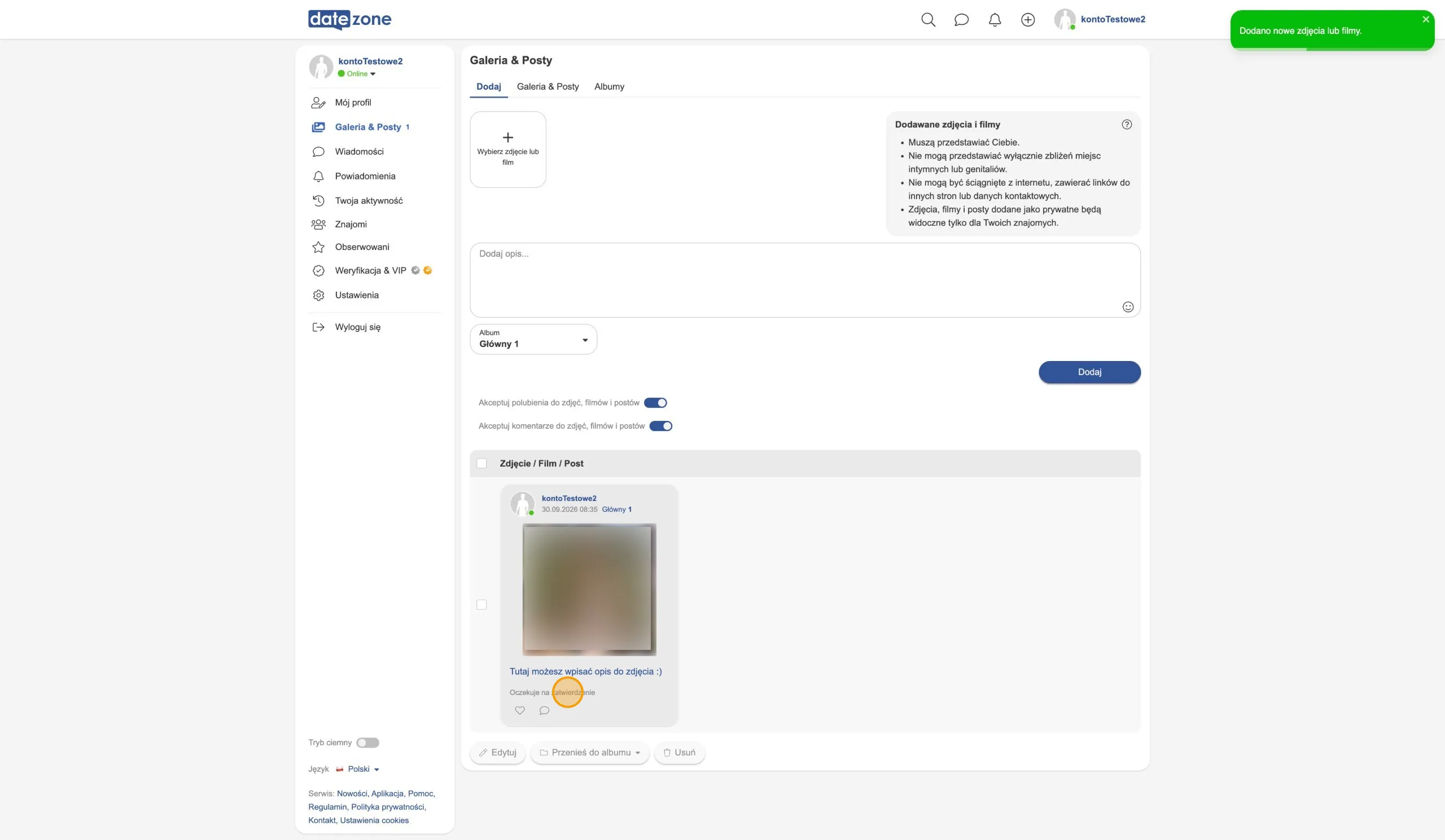Click the gold VIP badge icon
This screenshot has width=1445, height=840.
click(x=427, y=270)
